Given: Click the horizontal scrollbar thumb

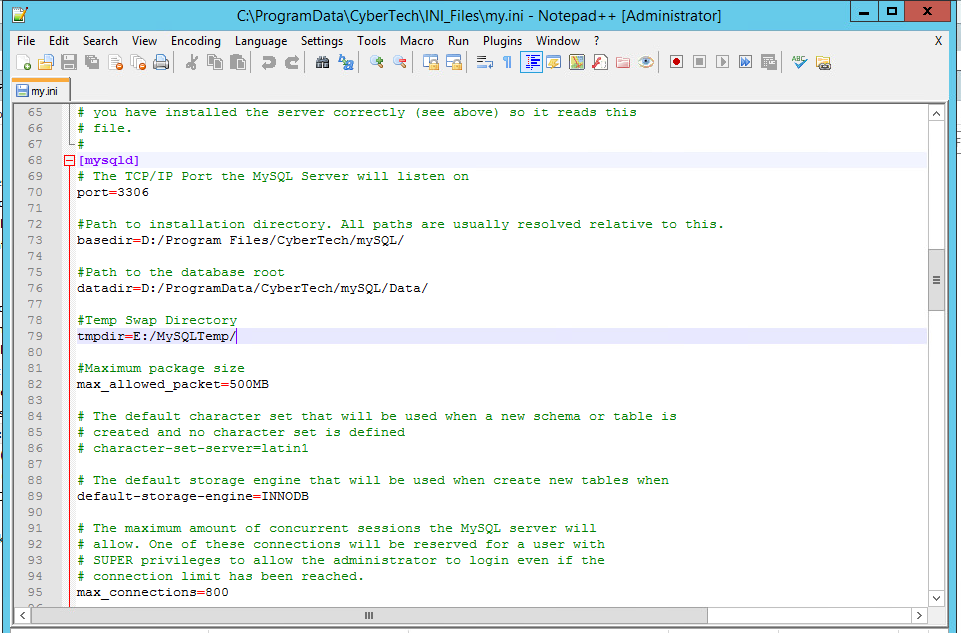Looking at the screenshot, I should click(369, 615).
